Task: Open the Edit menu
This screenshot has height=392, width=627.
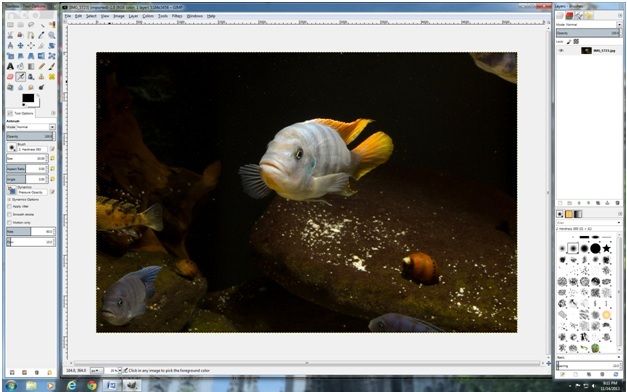Action: coord(78,16)
